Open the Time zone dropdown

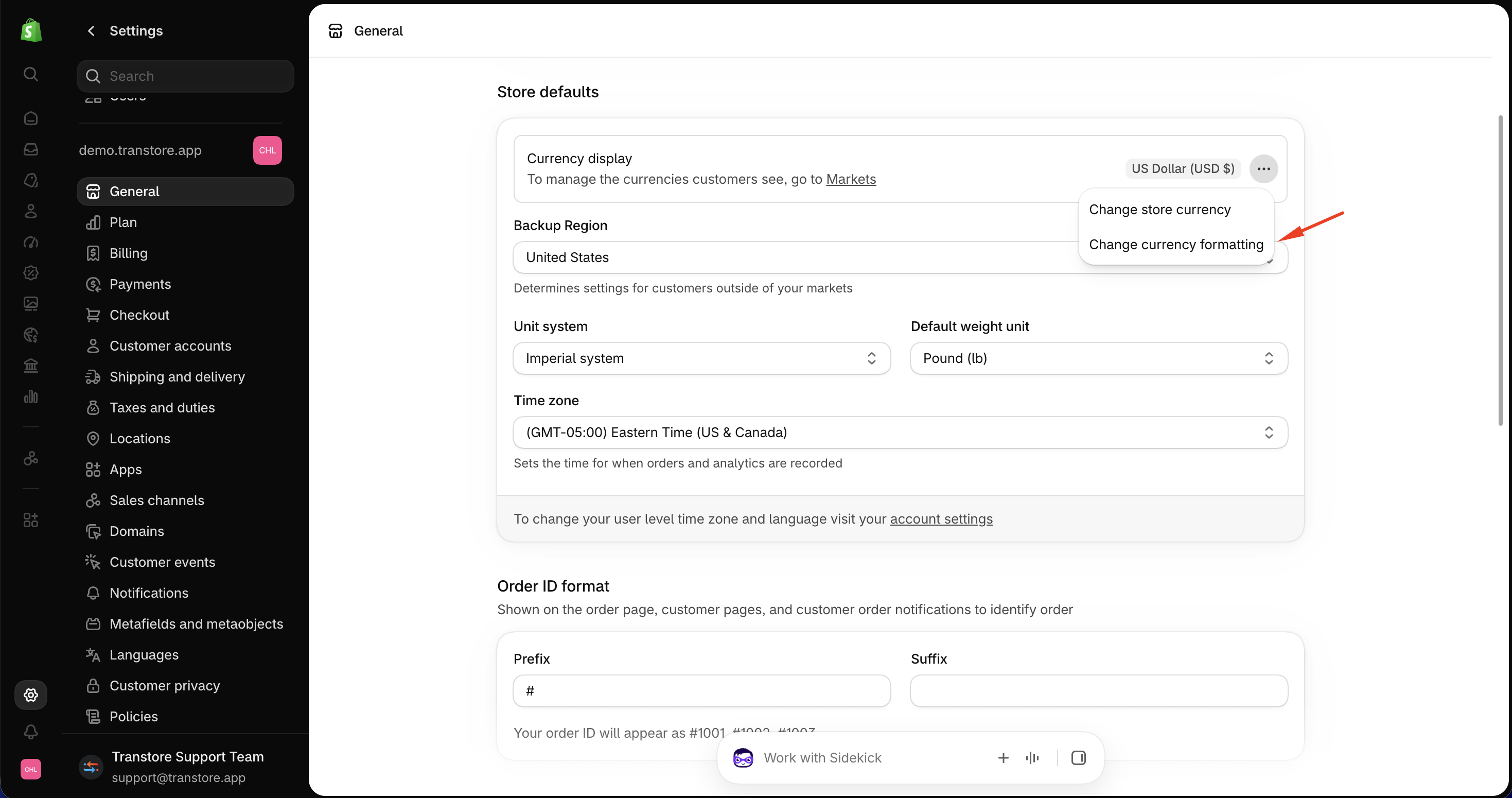[901, 432]
